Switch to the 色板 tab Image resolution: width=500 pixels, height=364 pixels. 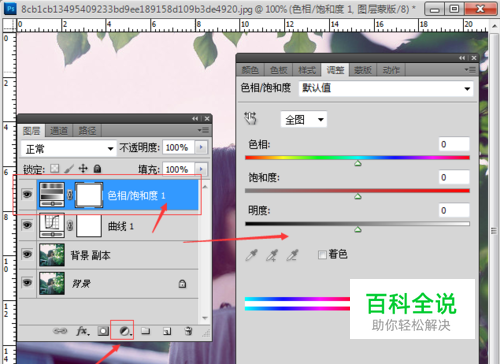(279, 70)
